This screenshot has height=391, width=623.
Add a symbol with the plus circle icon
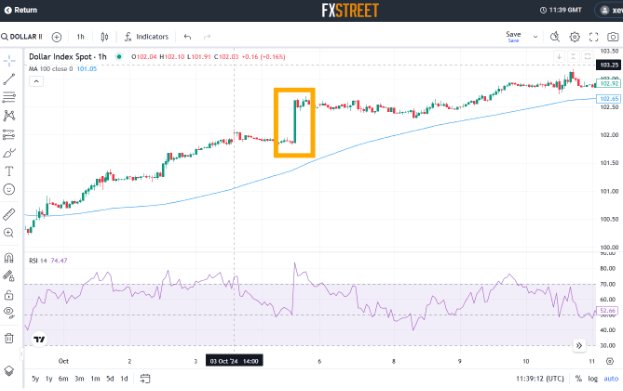pos(57,37)
